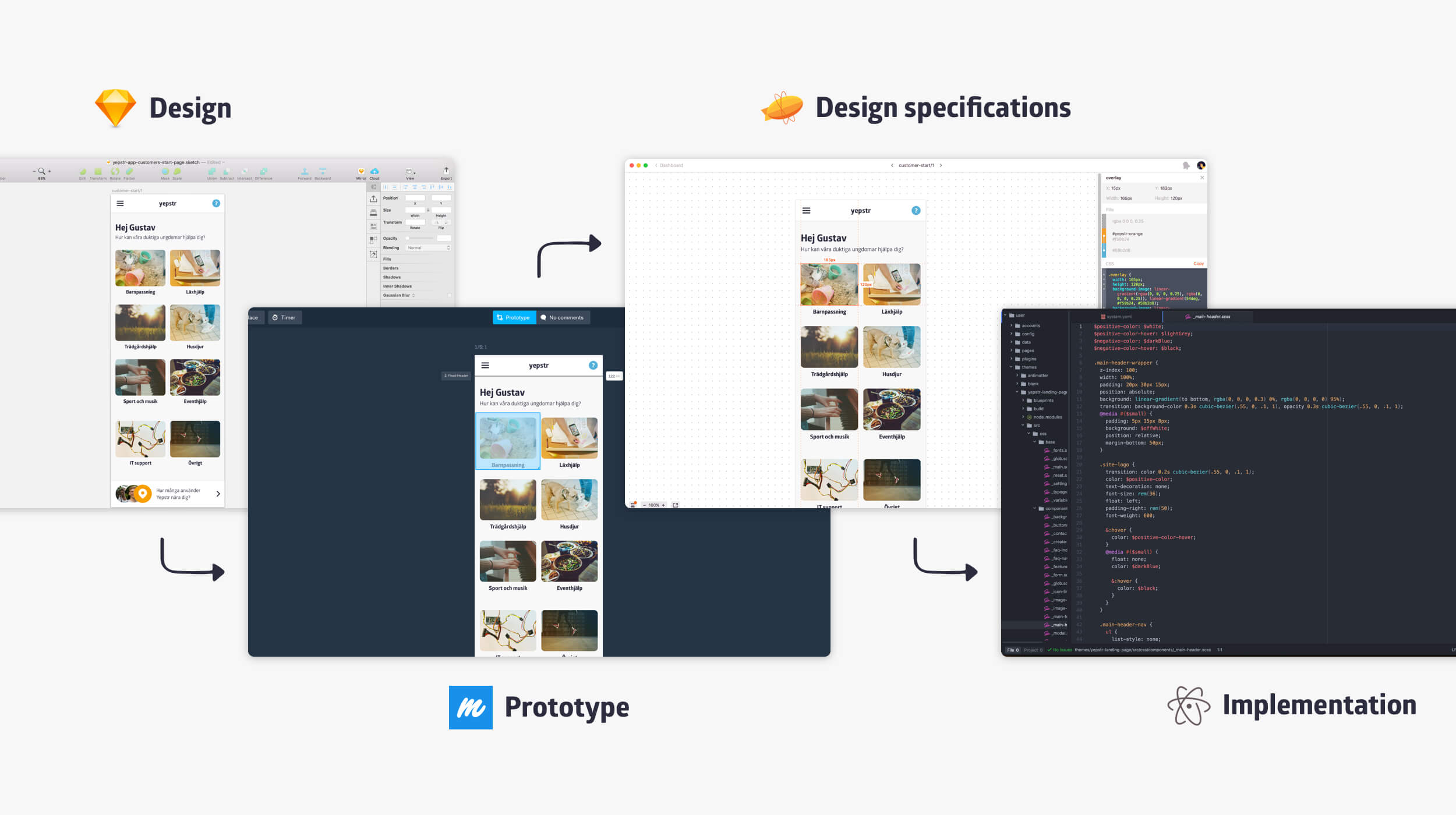Viewport: 1456px width, 815px height.
Task: Open 'Hur många använder Yepstr' row arrow
Action: [x=218, y=494]
